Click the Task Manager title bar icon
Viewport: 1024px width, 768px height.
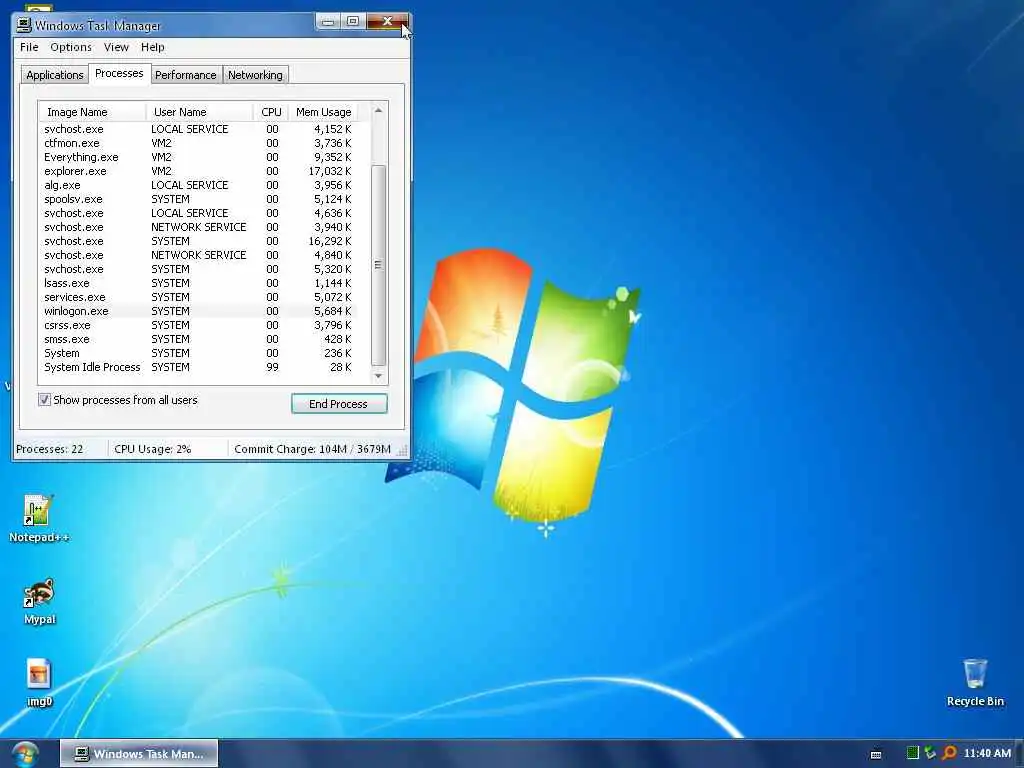click(24, 25)
